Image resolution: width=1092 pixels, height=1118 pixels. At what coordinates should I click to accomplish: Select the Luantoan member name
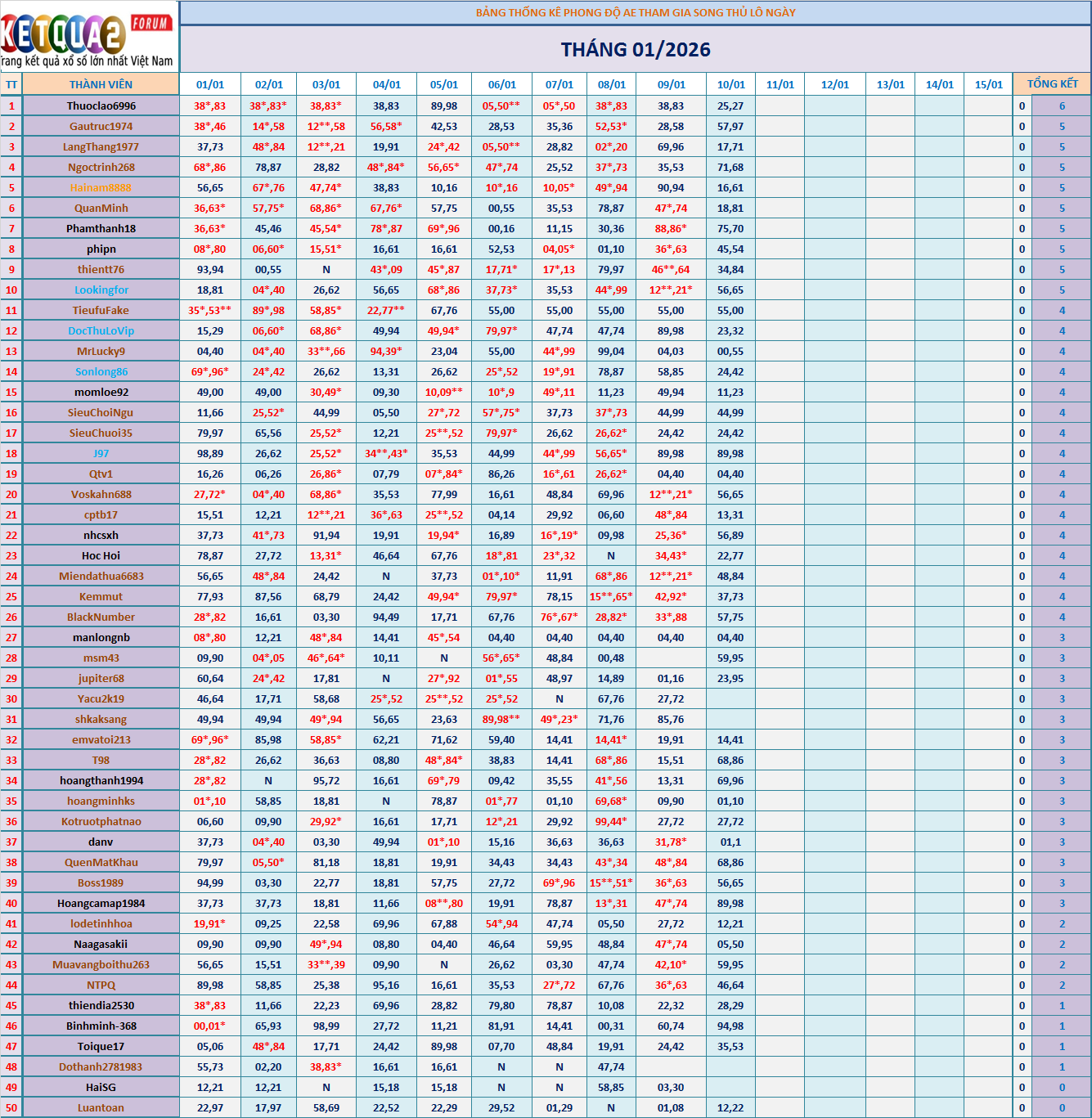point(101,1107)
